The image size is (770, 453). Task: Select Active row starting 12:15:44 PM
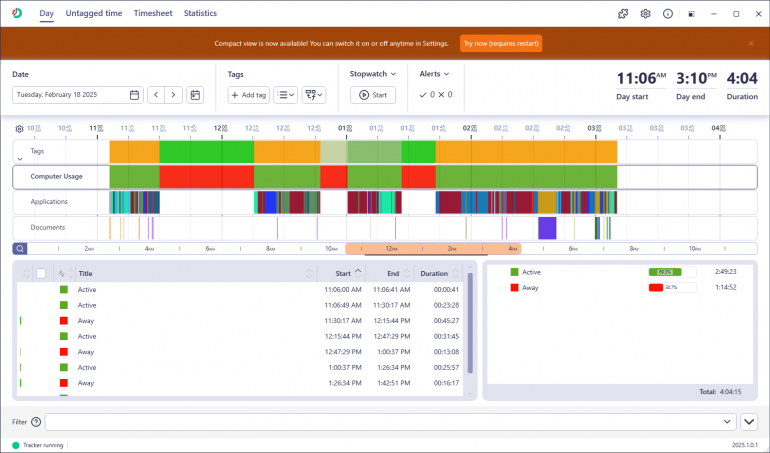[x=240, y=337]
